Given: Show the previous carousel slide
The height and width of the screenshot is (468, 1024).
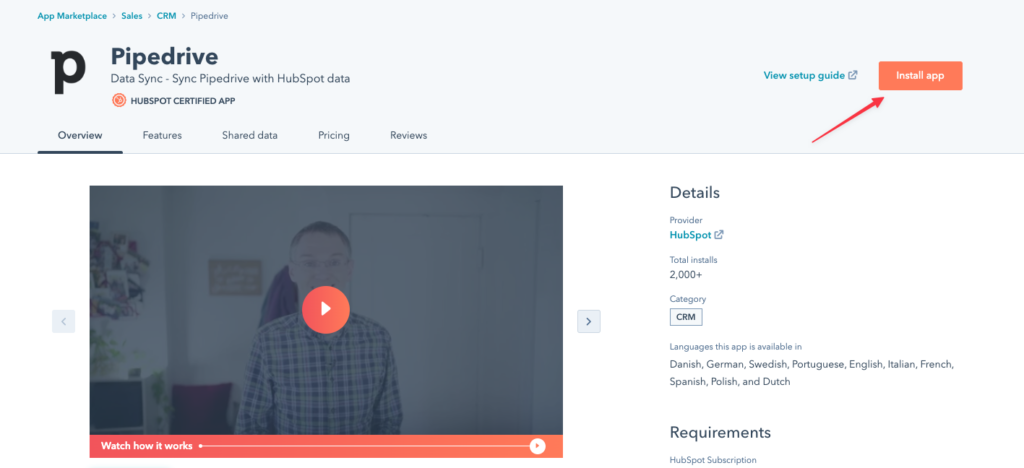Looking at the screenshot, I should click(x=63, y=321).
